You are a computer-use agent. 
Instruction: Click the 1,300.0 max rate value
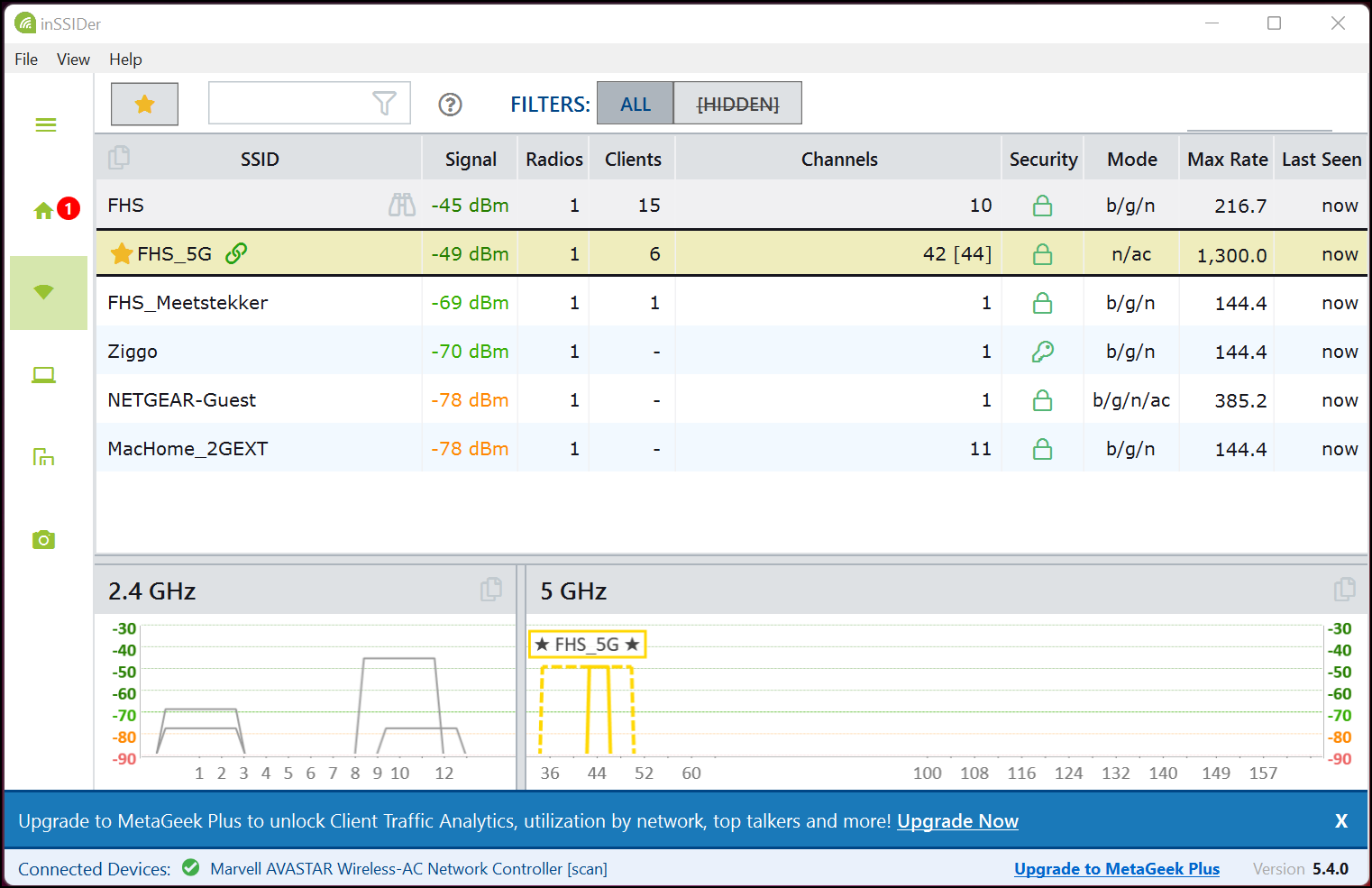coord(1231,255)
